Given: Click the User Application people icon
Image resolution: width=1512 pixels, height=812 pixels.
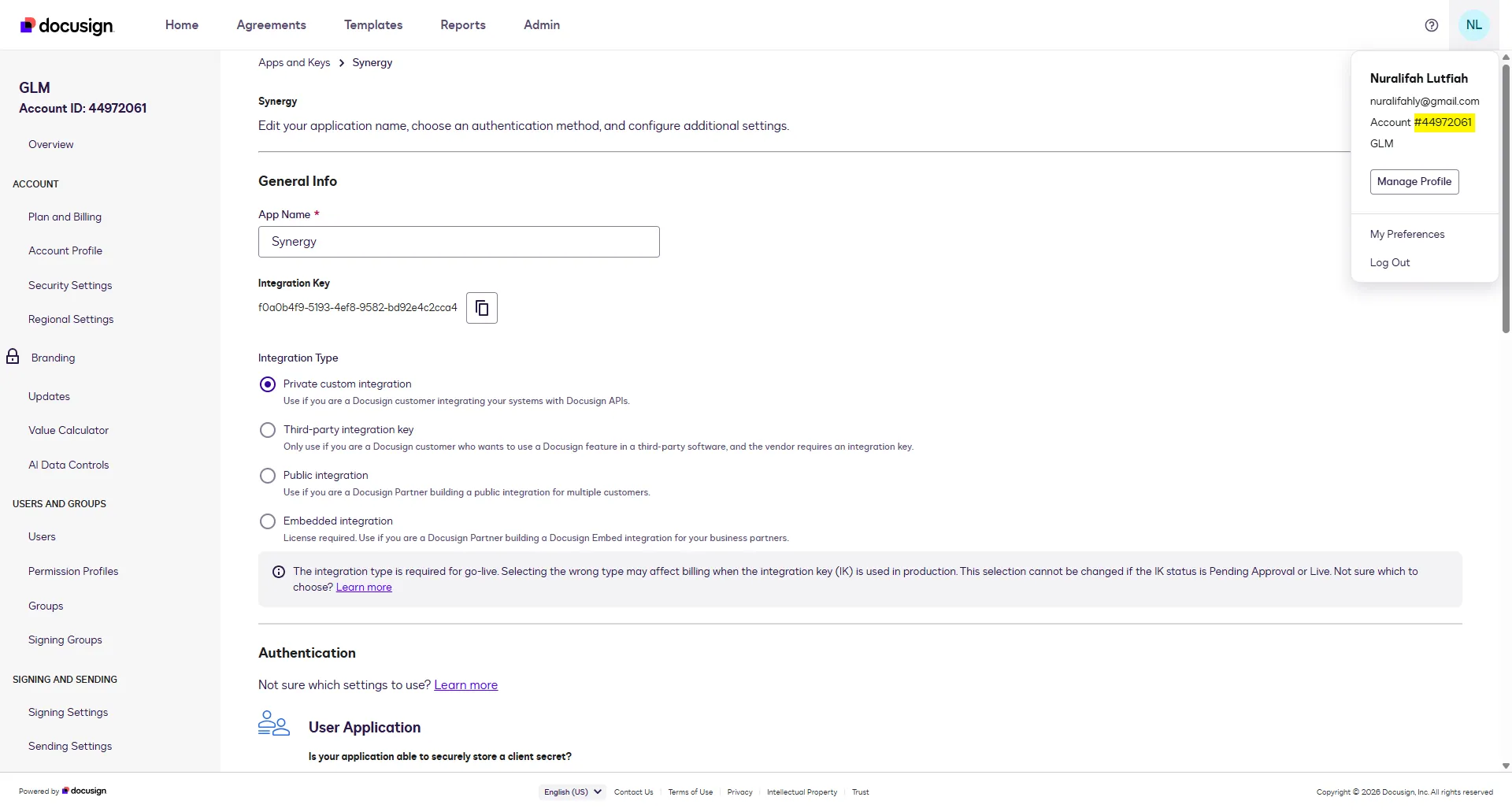Looking at the screenshot, I should click(x=273, y=722).
